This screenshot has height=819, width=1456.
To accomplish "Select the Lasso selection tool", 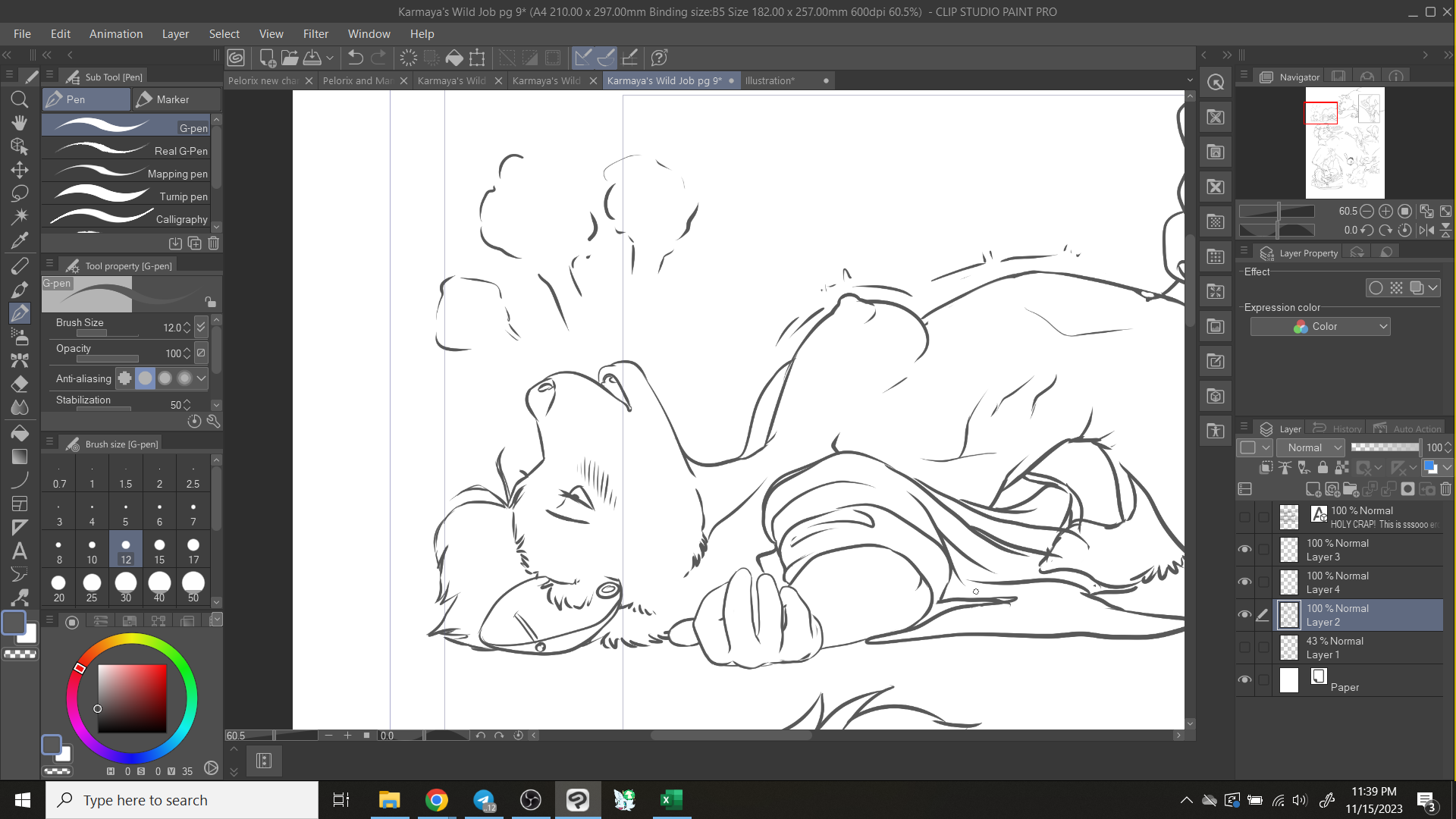I will pos(20,193).
